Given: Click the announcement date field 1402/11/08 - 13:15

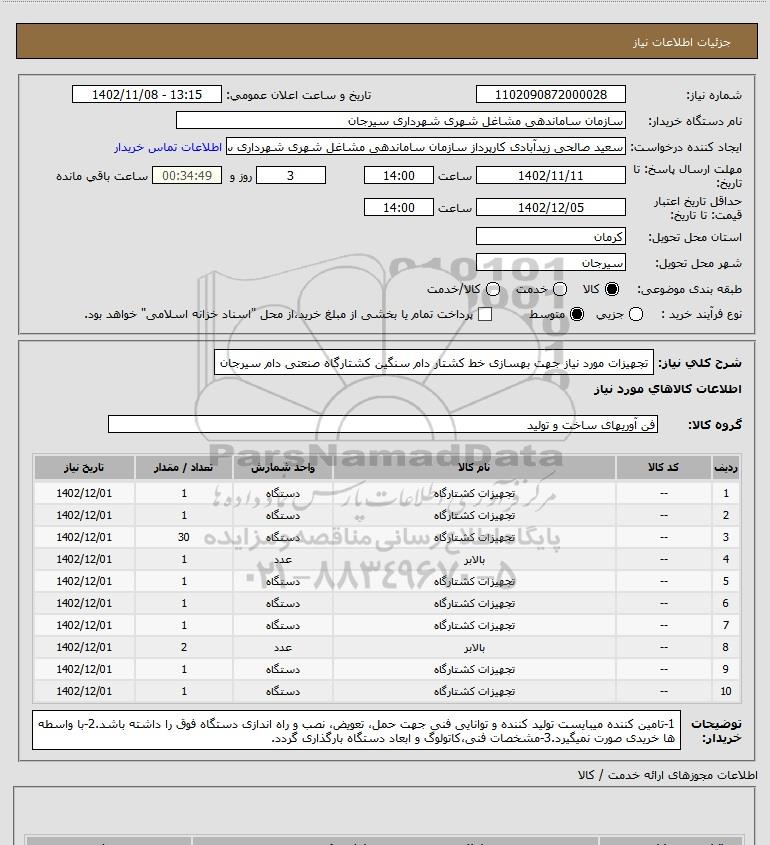Looking at the screenshot, I should pyautogui.click(x=147, y=95).
